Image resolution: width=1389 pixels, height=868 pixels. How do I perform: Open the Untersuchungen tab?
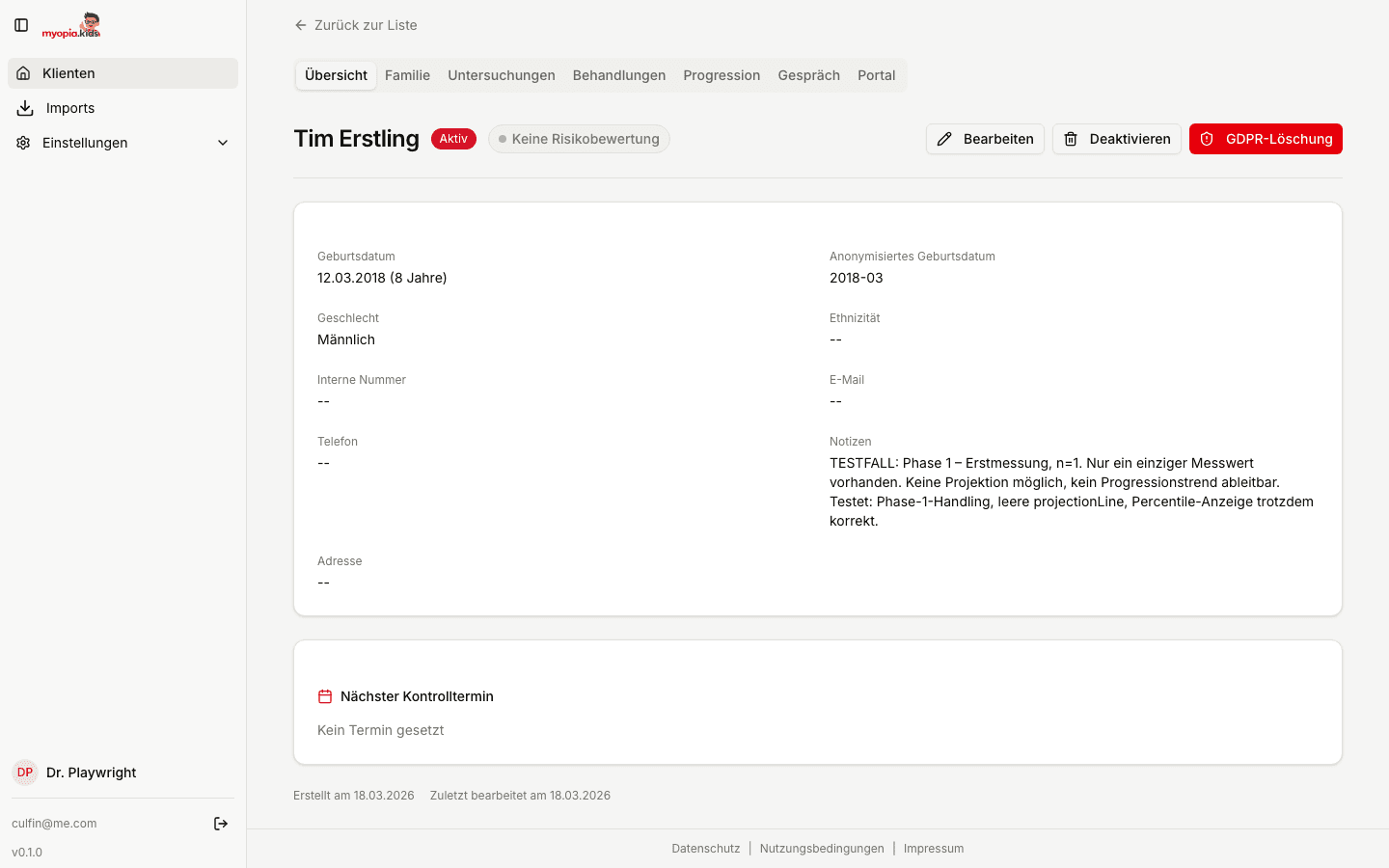click(x=502, y=75)
